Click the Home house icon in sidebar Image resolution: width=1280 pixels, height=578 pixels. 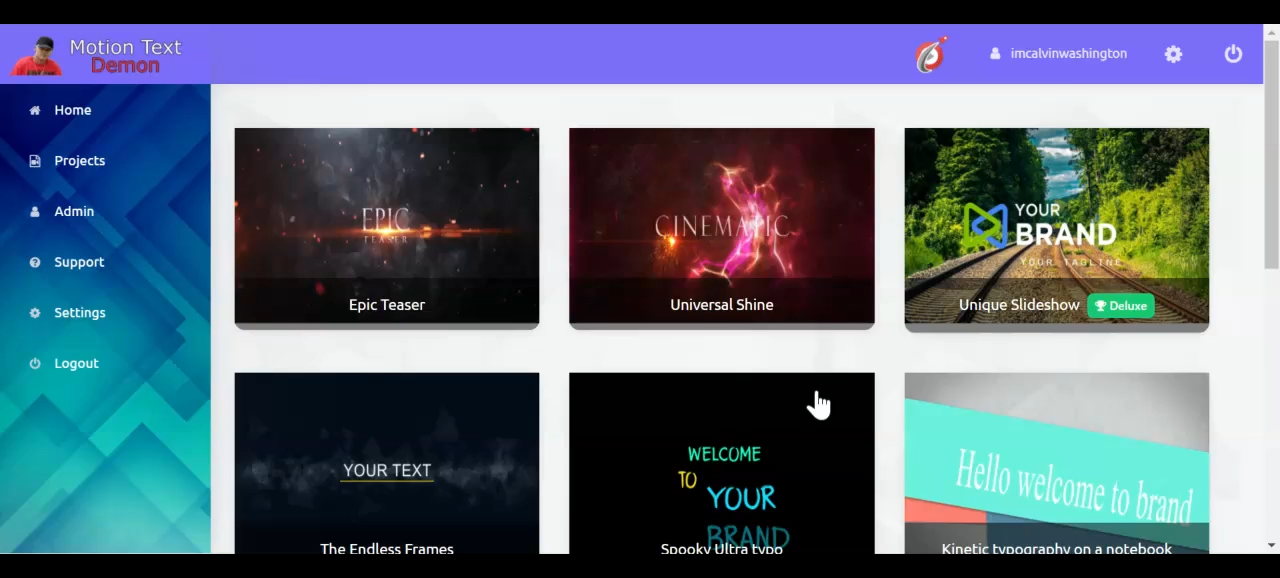35,110
